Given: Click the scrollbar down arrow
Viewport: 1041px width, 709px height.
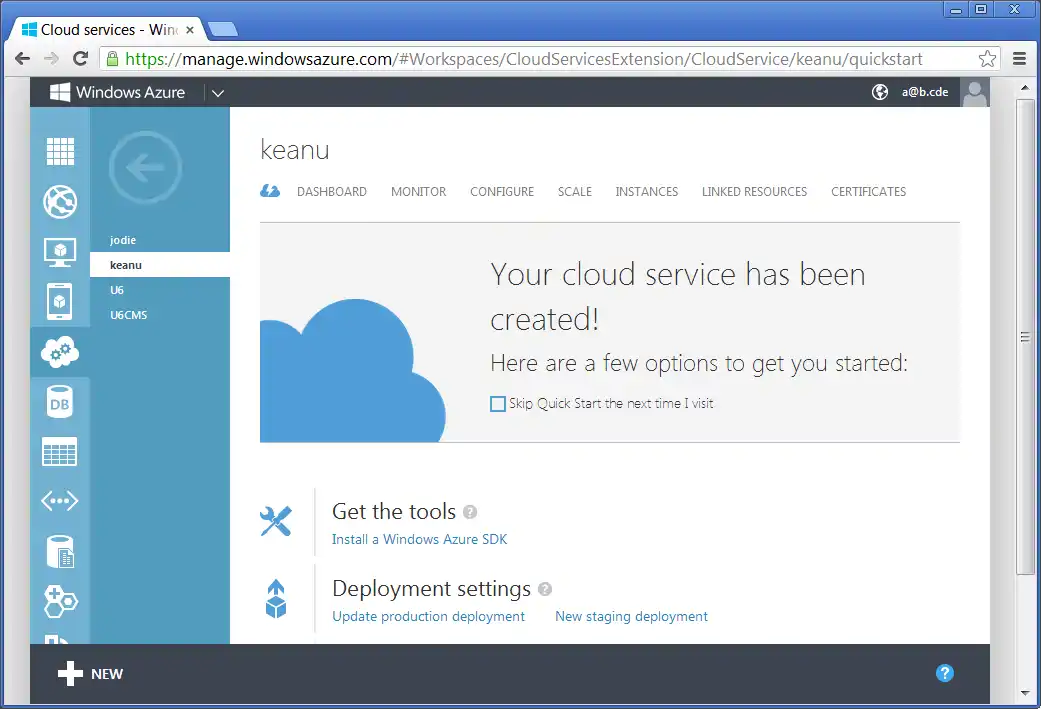Looking at the screenshot, I should (x=1025, y=693).
